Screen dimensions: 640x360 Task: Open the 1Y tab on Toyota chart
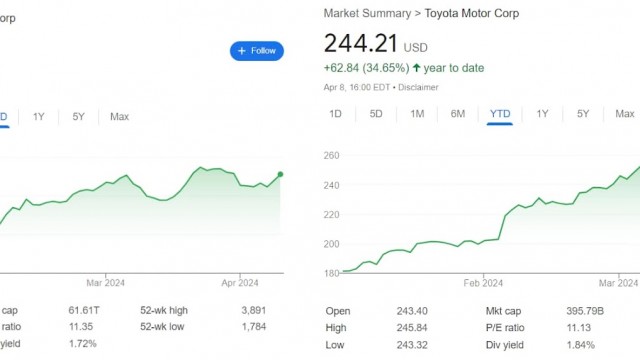(x=542, y=114)
